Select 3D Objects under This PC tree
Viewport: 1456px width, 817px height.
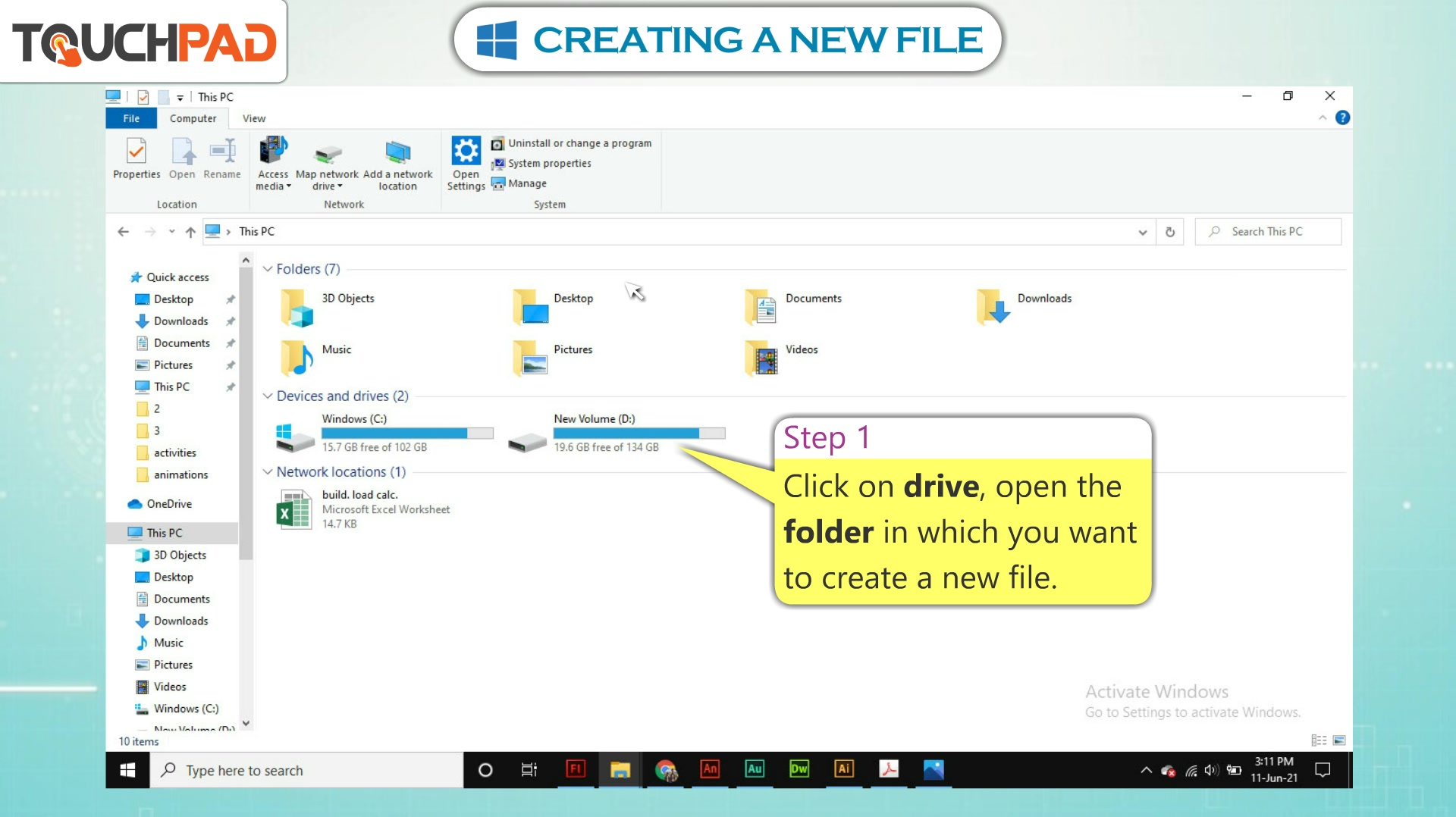coord(180,556)
